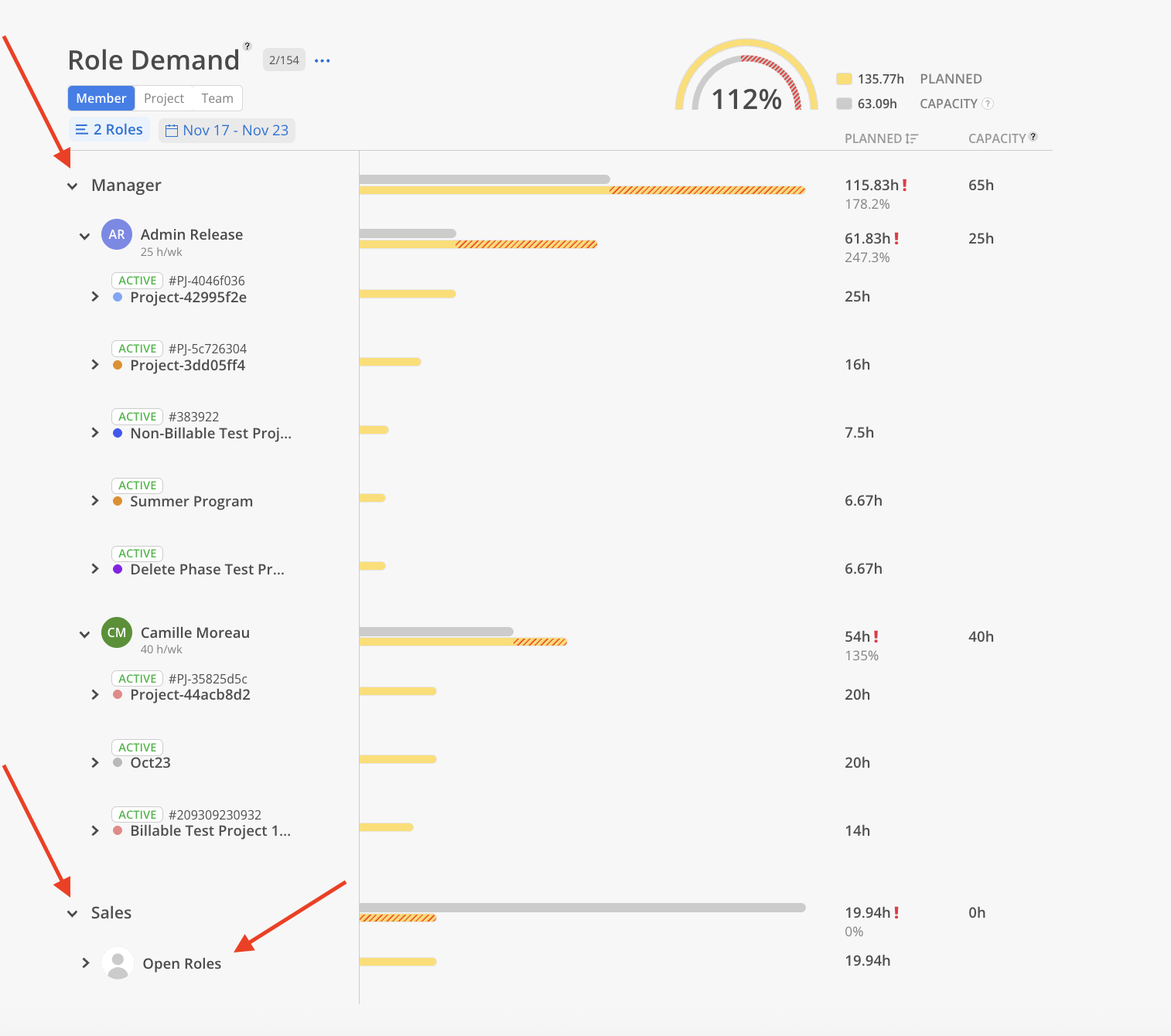Open the 2 Roles filter

tap(109, 130)
